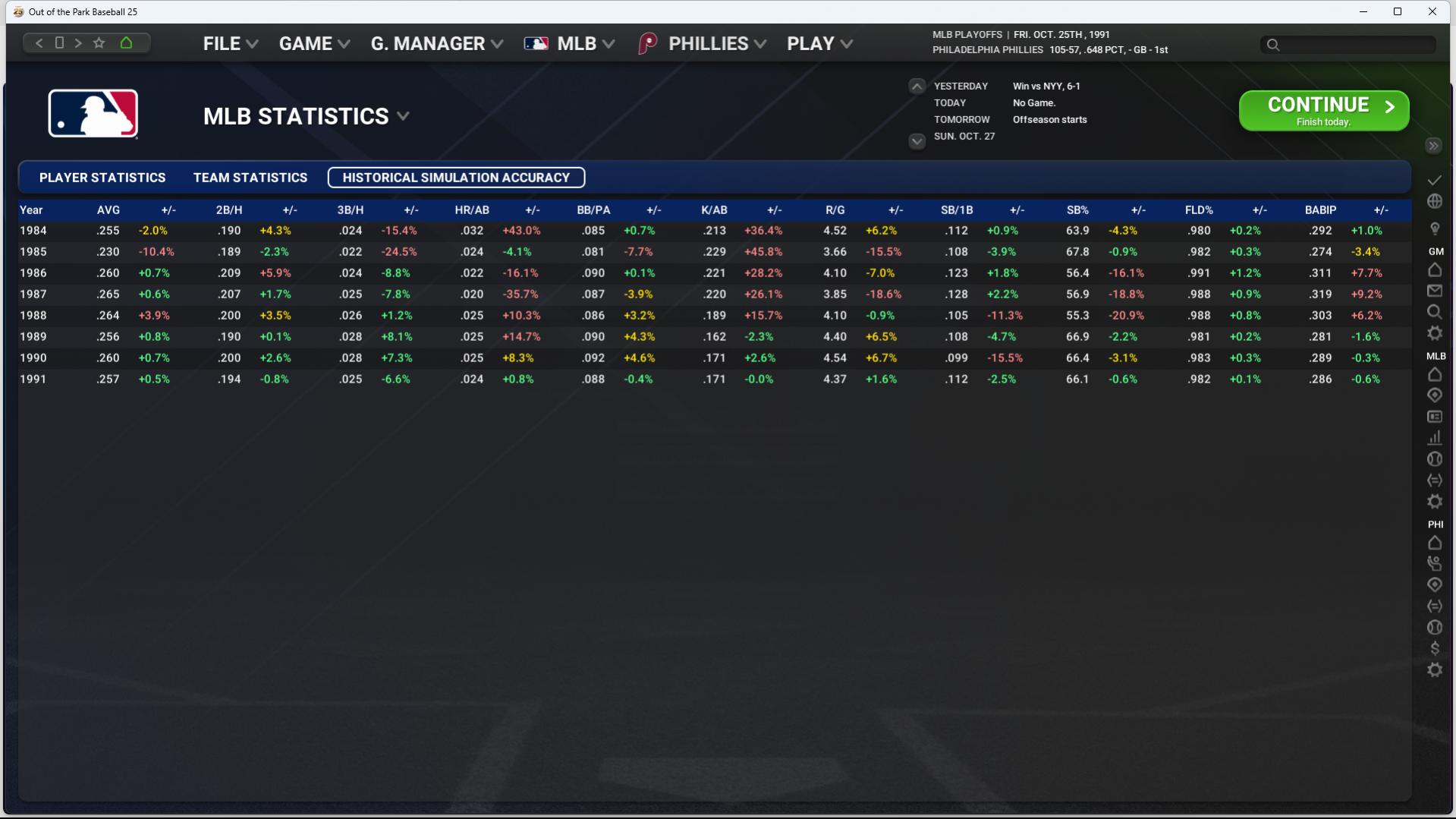Open the globe icon in the right sidebar
This screenshot has height=819, width=1456.
[1435, 201]
